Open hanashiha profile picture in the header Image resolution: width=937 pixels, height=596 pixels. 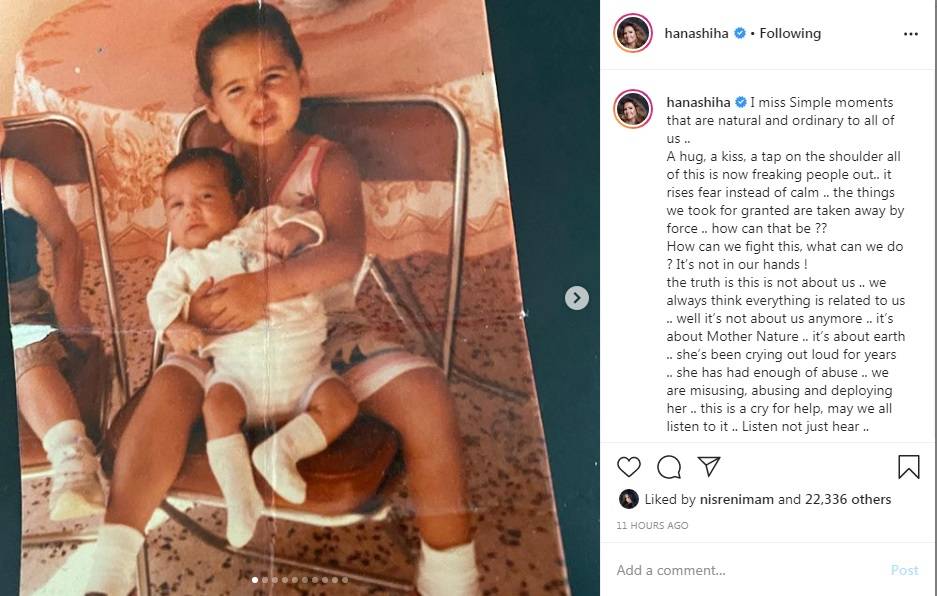[633, 33]
